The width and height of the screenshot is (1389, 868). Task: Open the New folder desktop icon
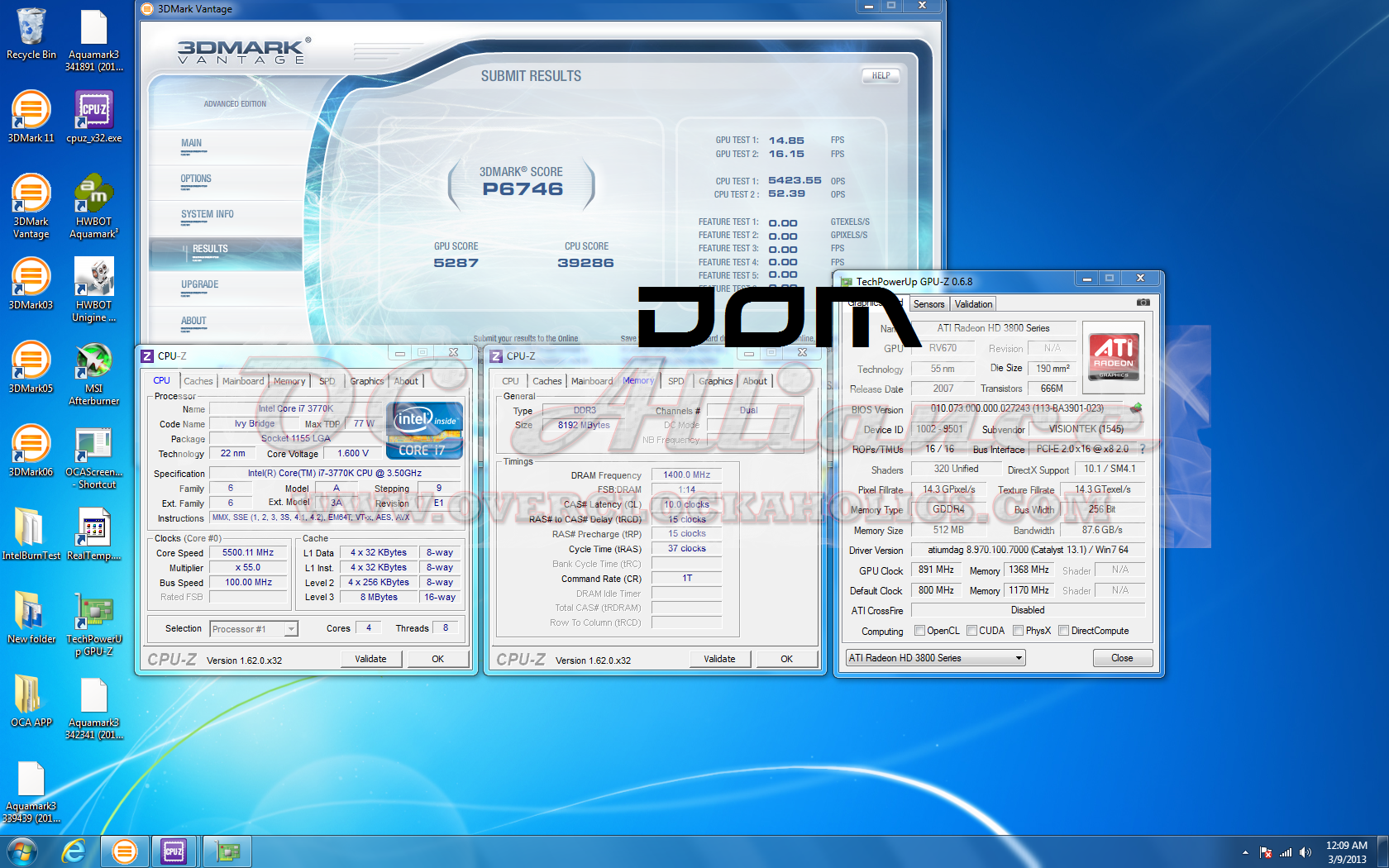31,618
